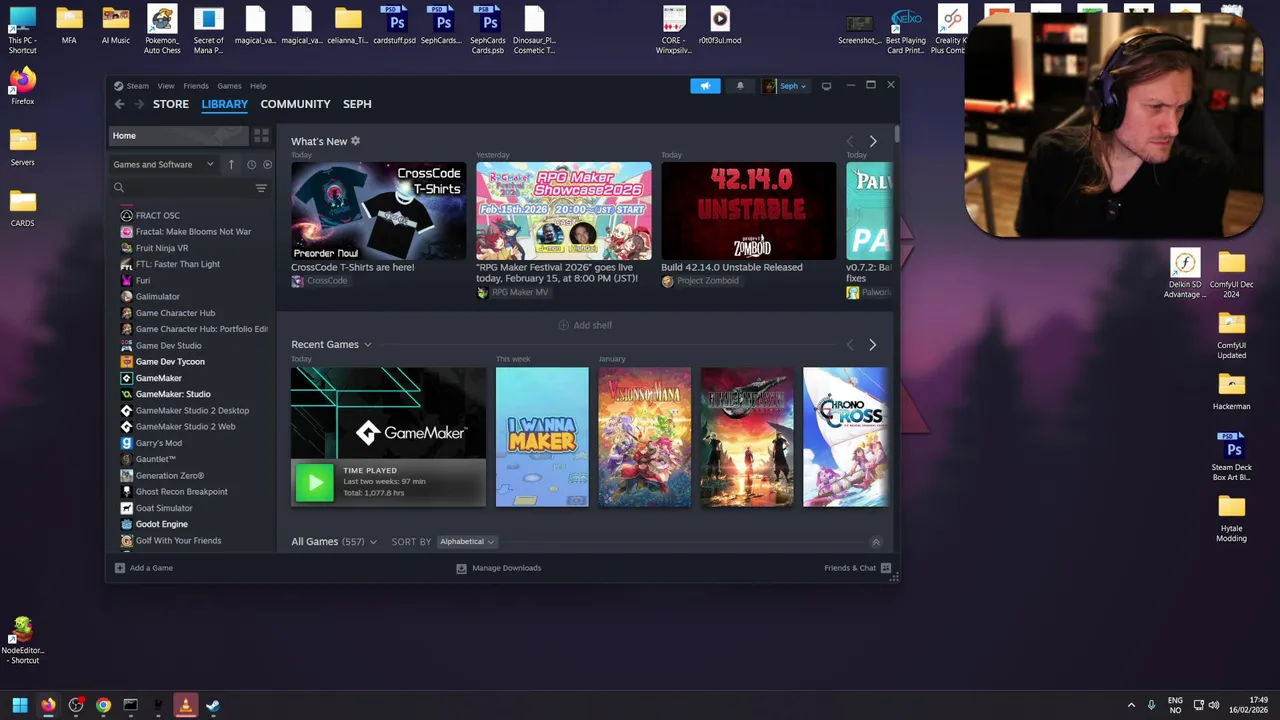Enter Big Picture mode monitor icon
Viewport: 1280px width, 720px height.
(x=826, y=86)
